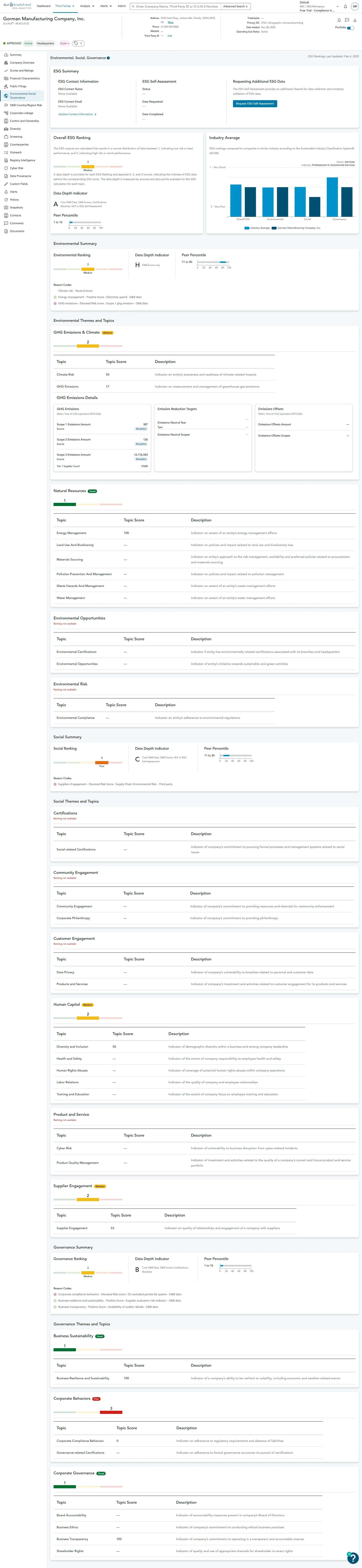Click the Corporate Compliance Behaviors row
The image size is (362, 1568).
(x=188, y=1441)
